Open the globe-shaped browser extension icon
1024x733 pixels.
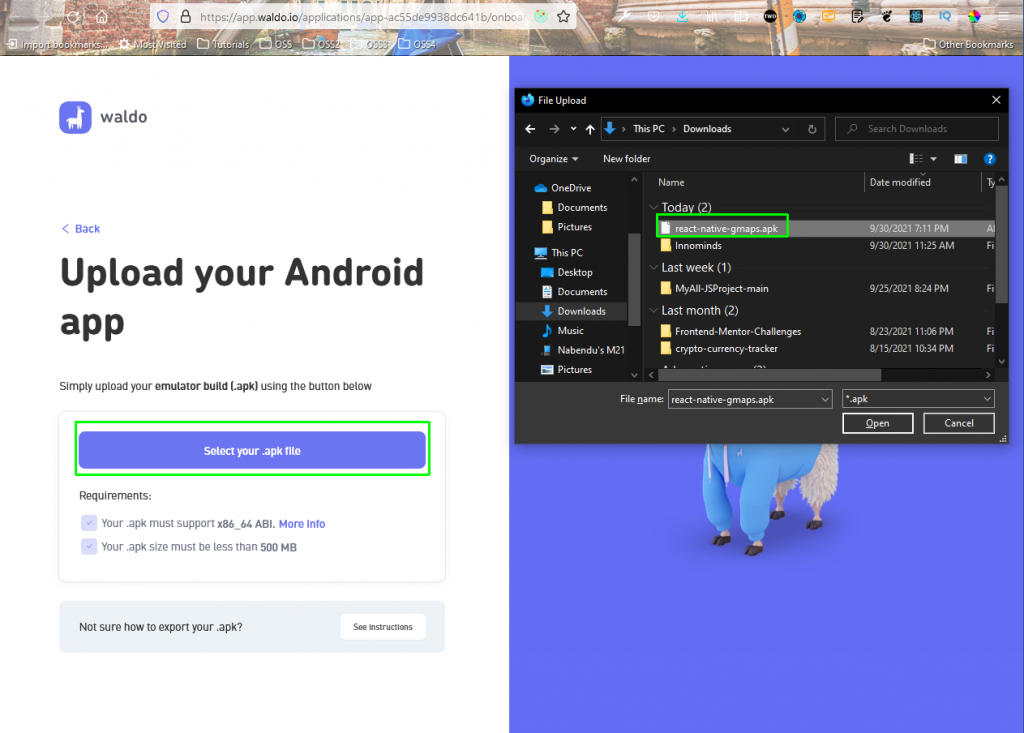[x=800, y=17]
